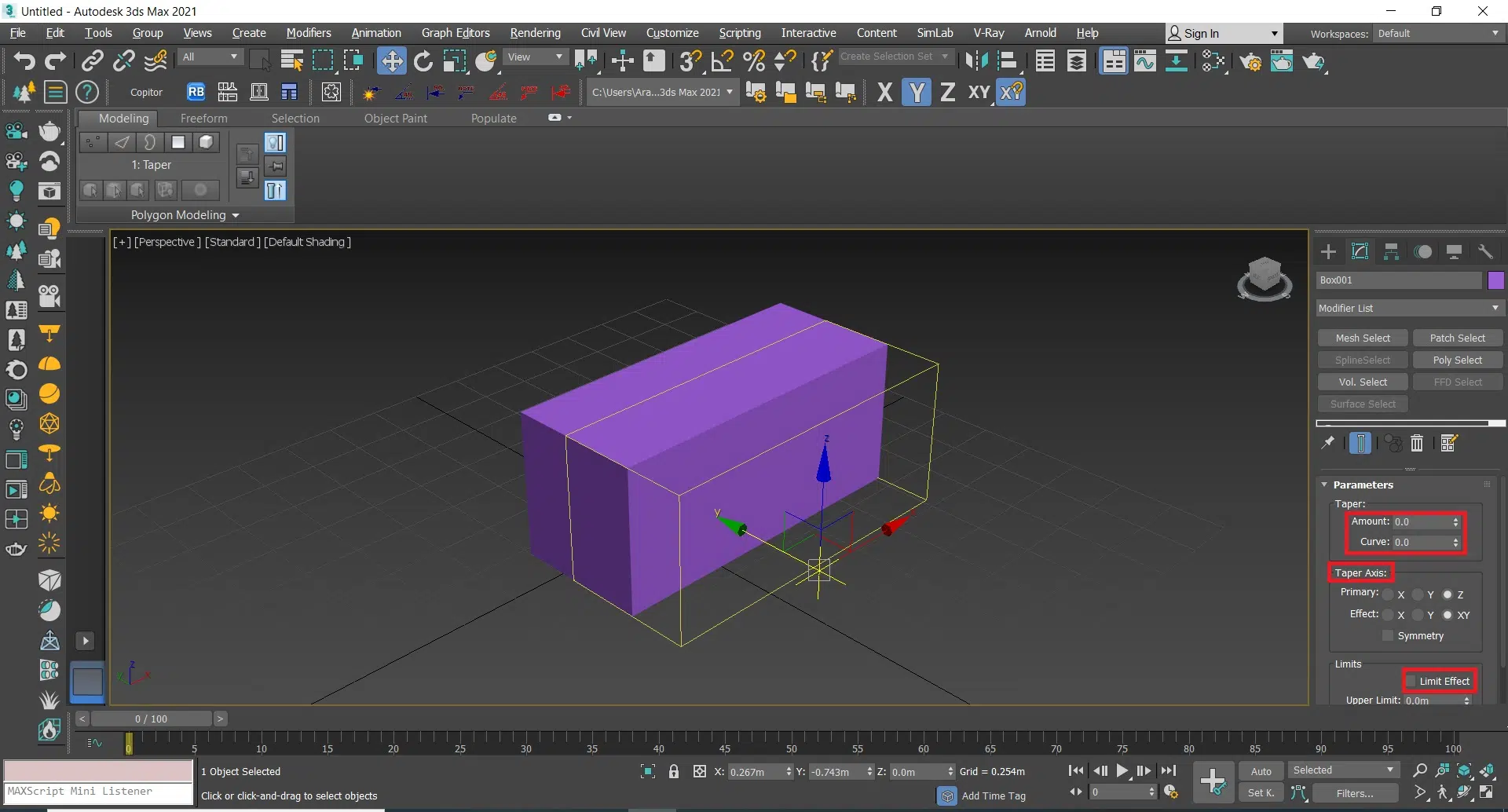Open the Rendering menu
1508x812 pixels.
[x=535, y=33]
